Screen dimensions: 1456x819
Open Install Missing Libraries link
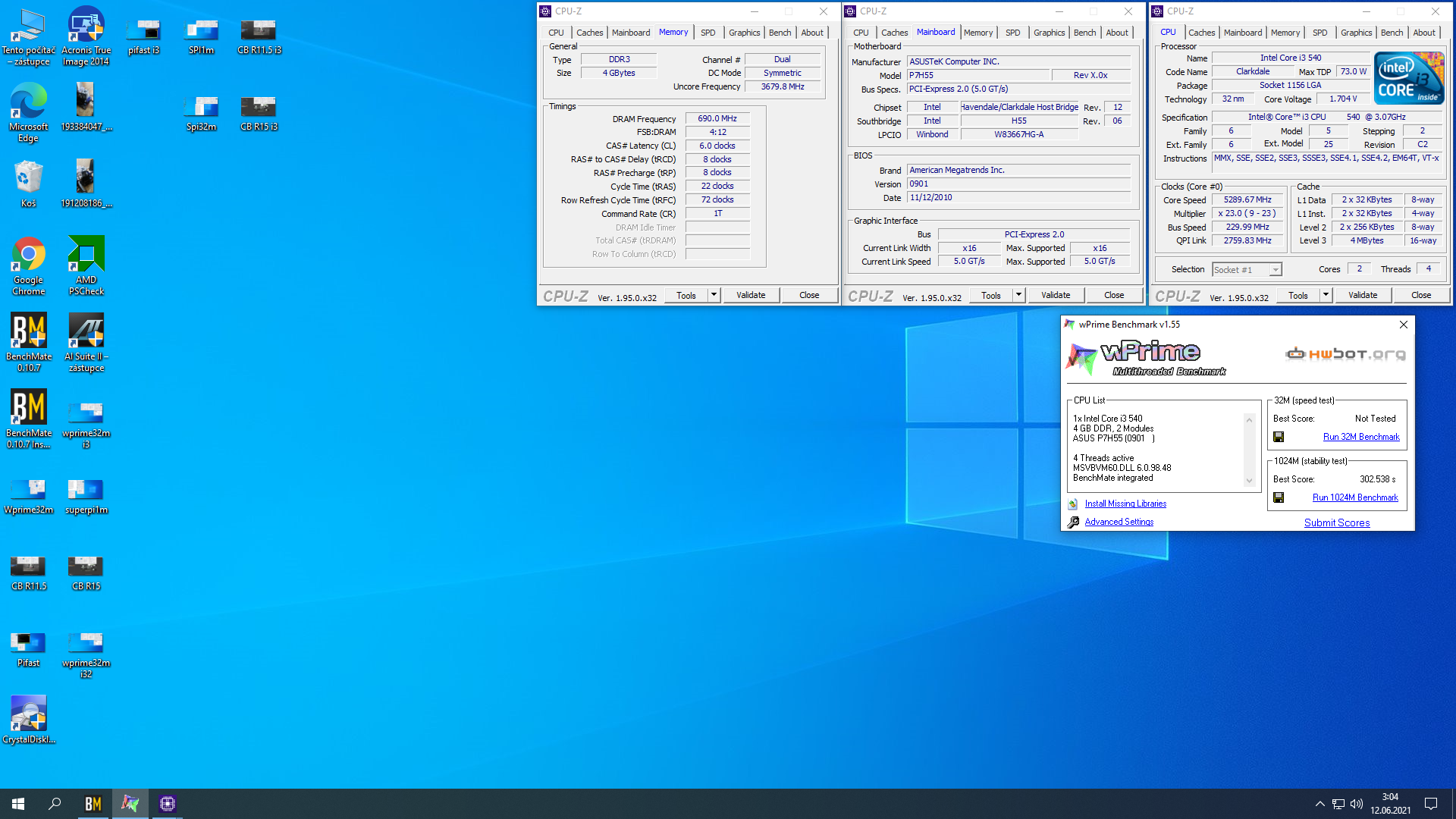pyautogui.click(x=1125, y=504)
